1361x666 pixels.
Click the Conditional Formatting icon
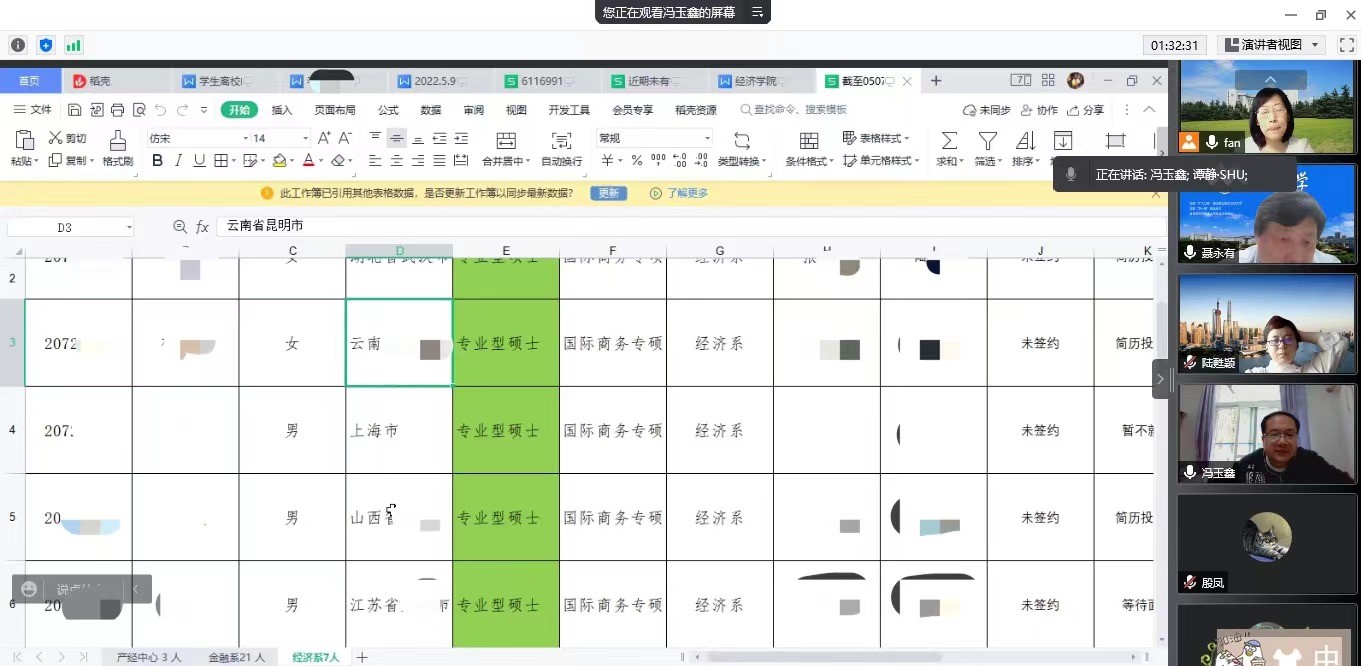coord(808,140)
